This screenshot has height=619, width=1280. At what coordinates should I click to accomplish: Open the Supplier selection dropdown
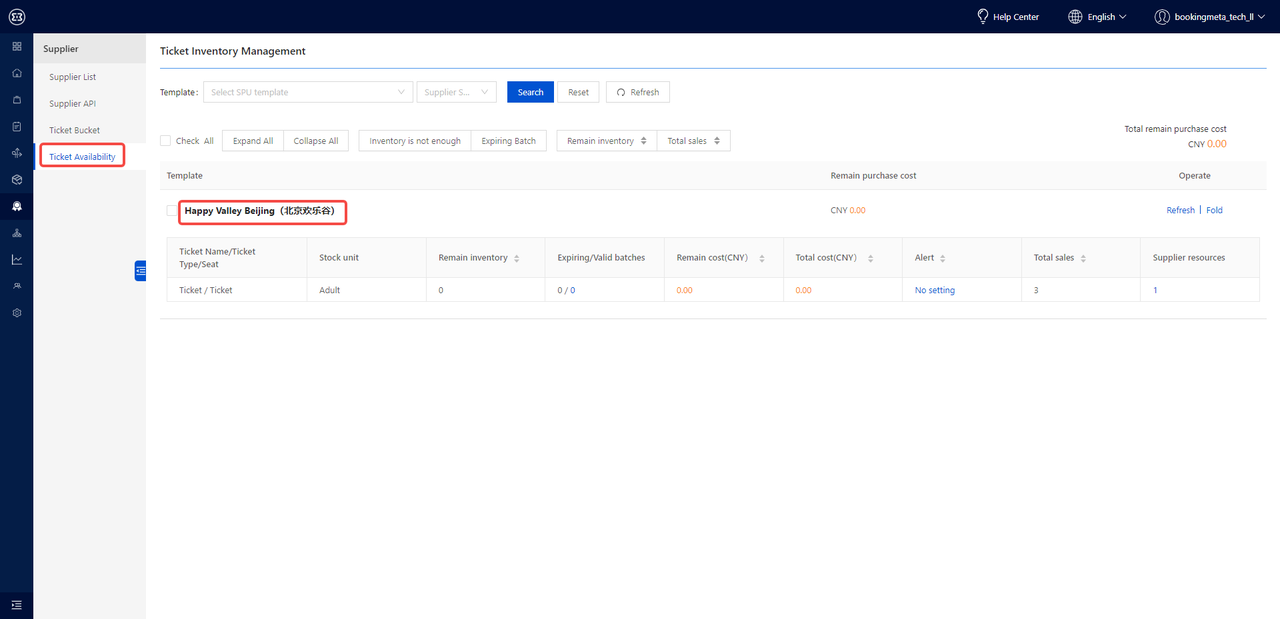click(x=456, y=92)
